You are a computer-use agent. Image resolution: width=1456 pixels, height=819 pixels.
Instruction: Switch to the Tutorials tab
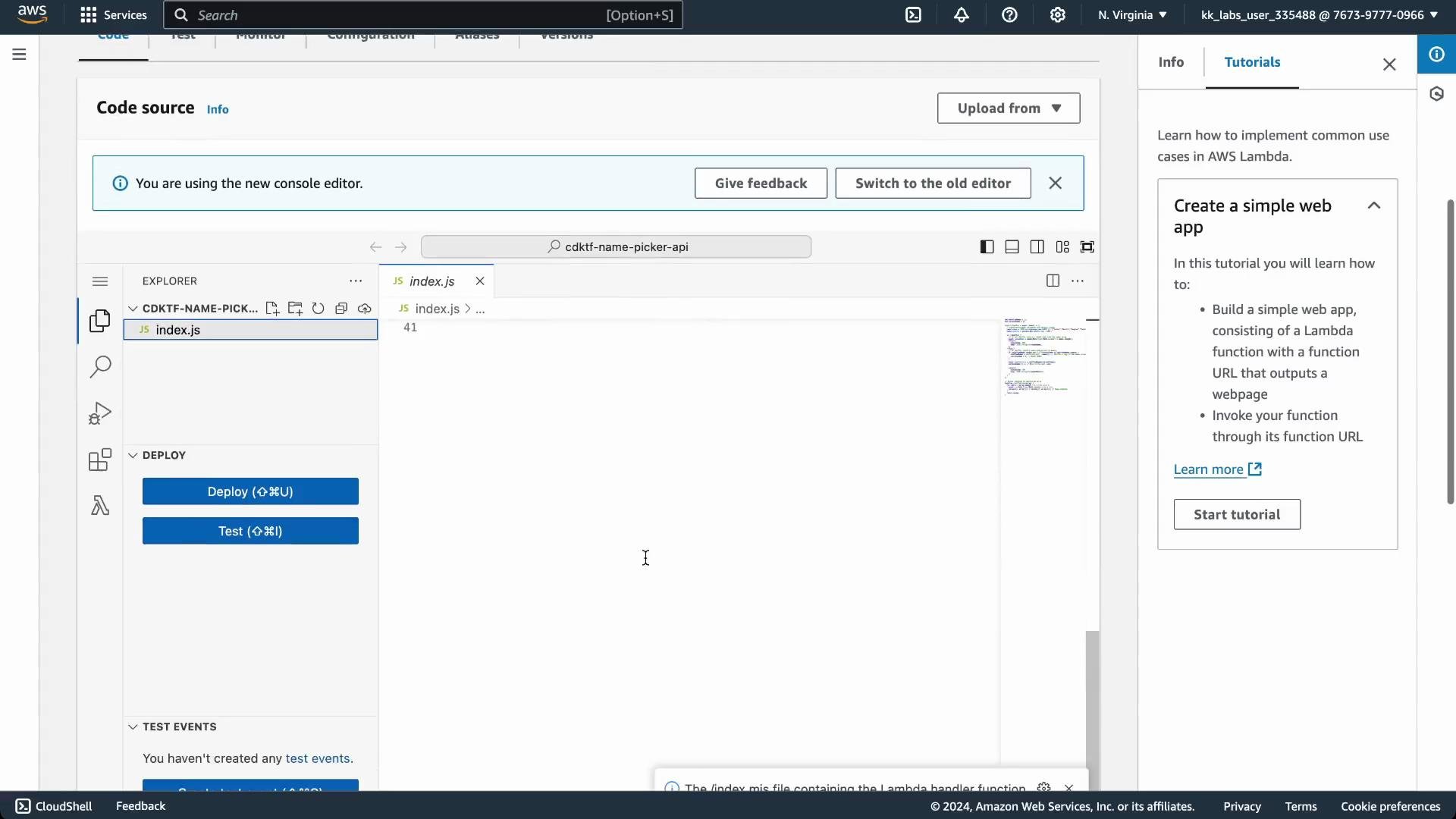tap(1252, 62)
